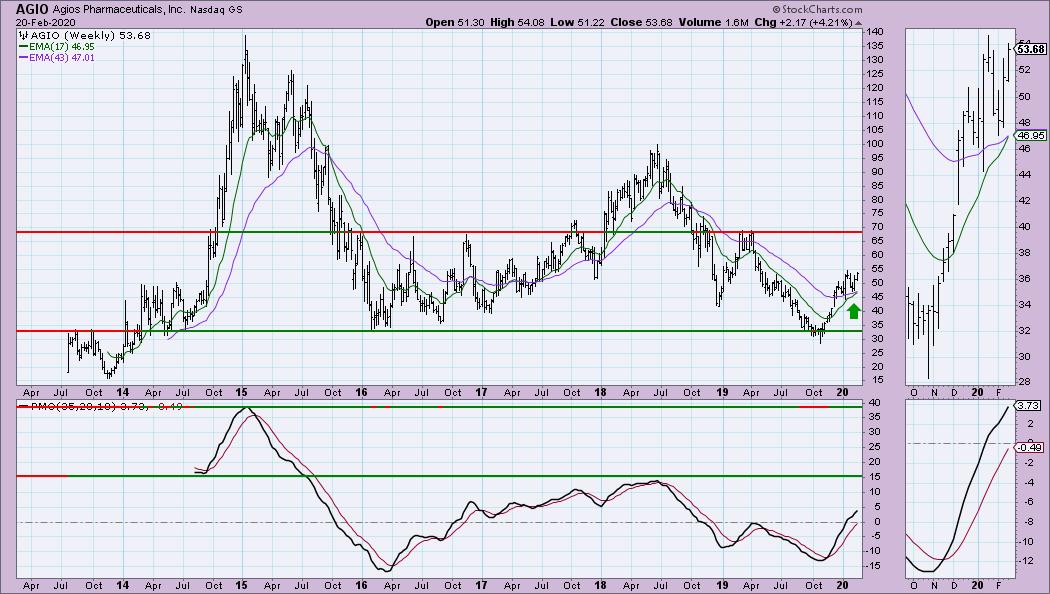Click the -15 label on PMO axis
This screenshot has width=1050, height=594.
tap(875, 566)
